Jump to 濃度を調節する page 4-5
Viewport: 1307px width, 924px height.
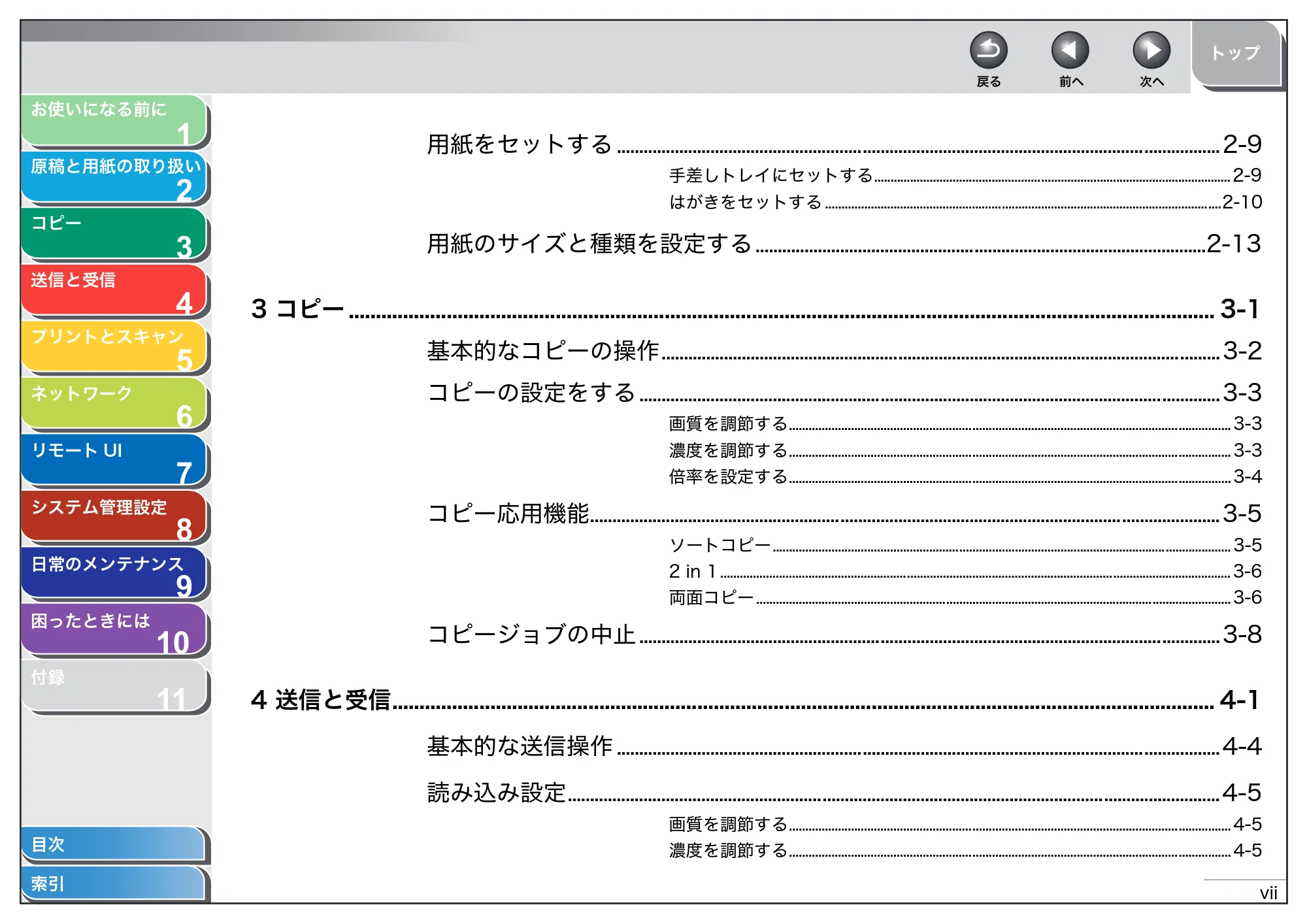click(965, 850)
